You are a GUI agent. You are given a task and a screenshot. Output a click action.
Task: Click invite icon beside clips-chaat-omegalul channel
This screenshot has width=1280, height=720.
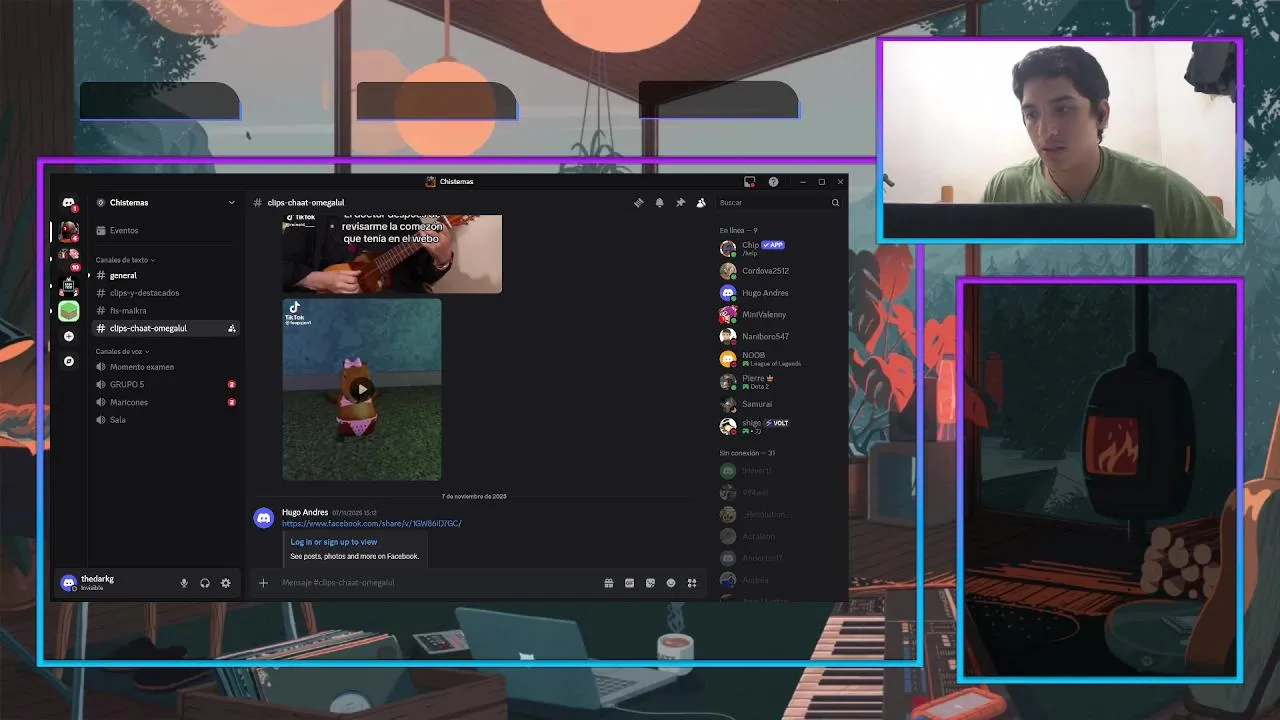(x=232, y=328)
